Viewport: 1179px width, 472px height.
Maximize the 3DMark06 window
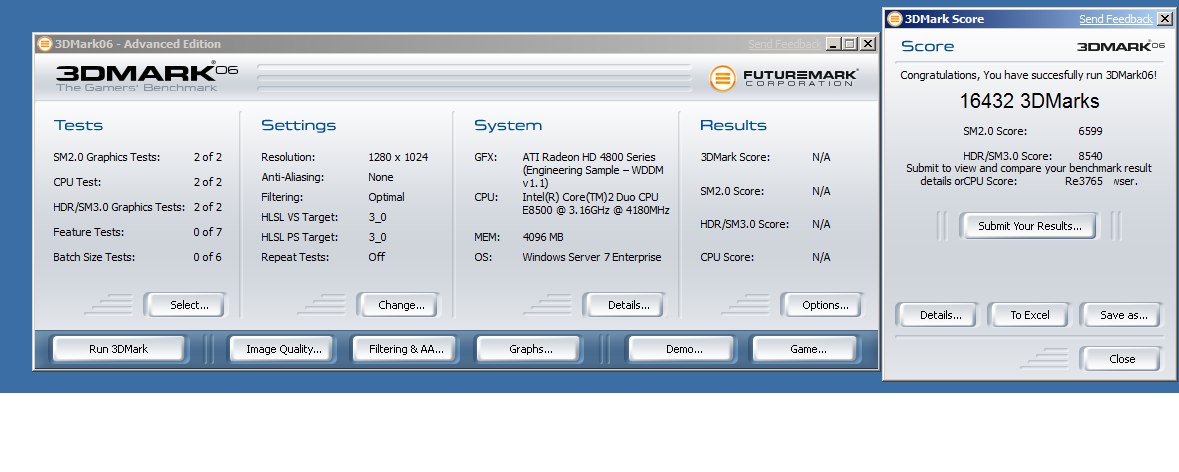[850, 44]
